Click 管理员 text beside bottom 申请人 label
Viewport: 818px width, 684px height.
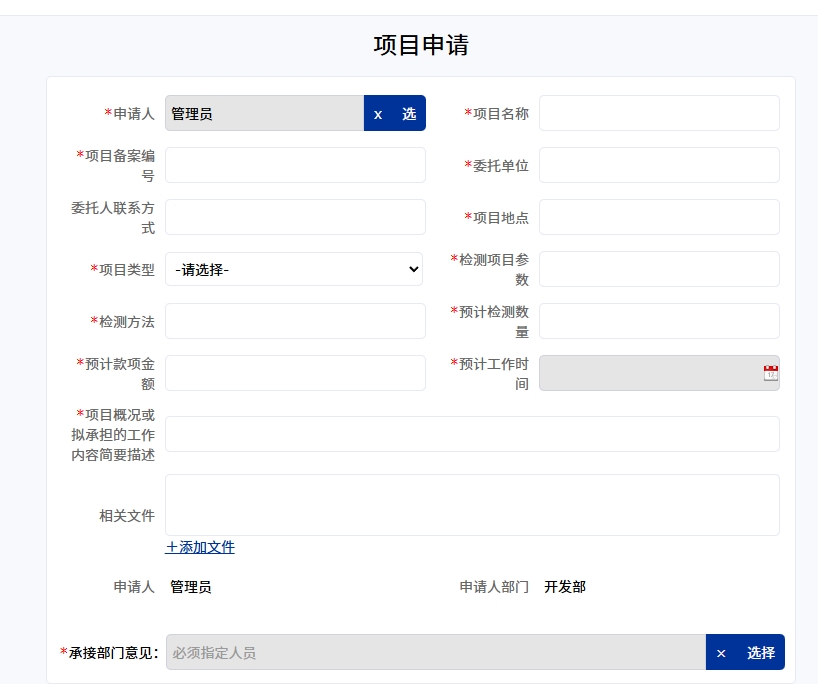pyautogui.click(x=191, y=587)
